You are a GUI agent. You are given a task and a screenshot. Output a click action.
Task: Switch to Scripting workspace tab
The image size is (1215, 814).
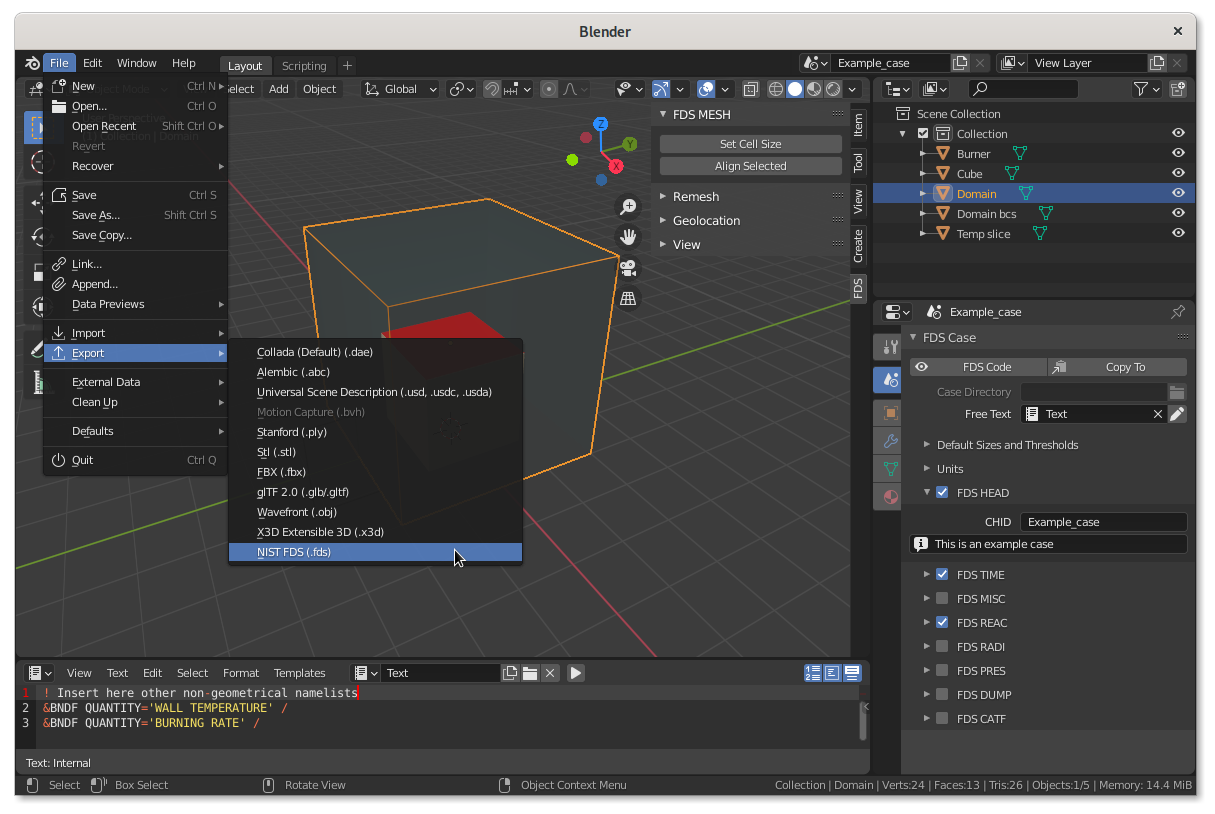click(304, 66)
